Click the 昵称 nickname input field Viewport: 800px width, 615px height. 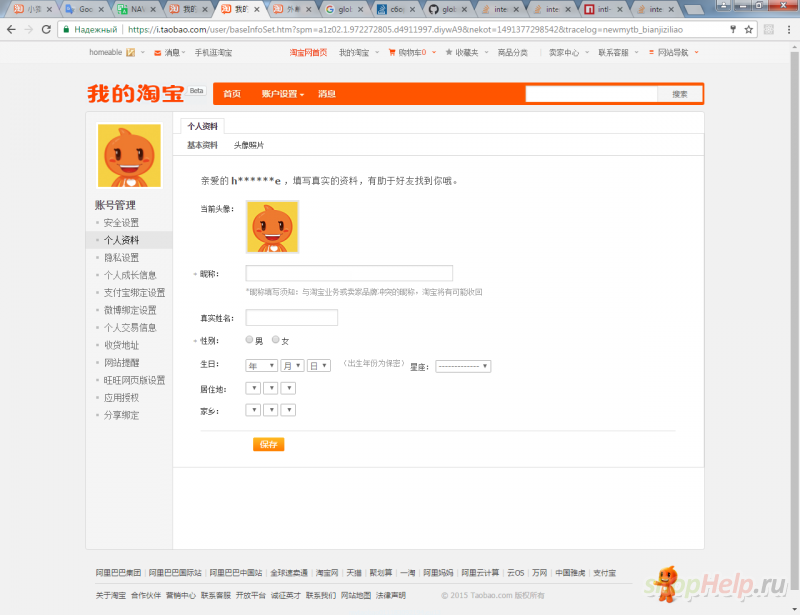(349, 273)
